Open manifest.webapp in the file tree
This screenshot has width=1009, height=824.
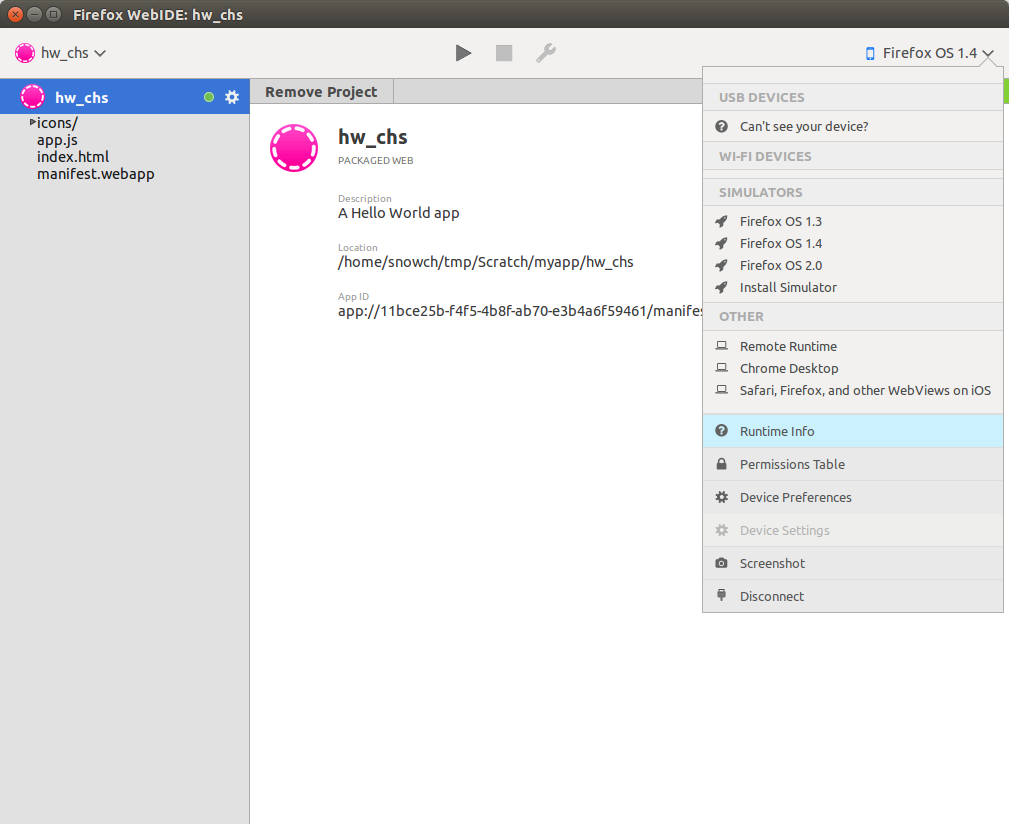(x=95, y=174)
